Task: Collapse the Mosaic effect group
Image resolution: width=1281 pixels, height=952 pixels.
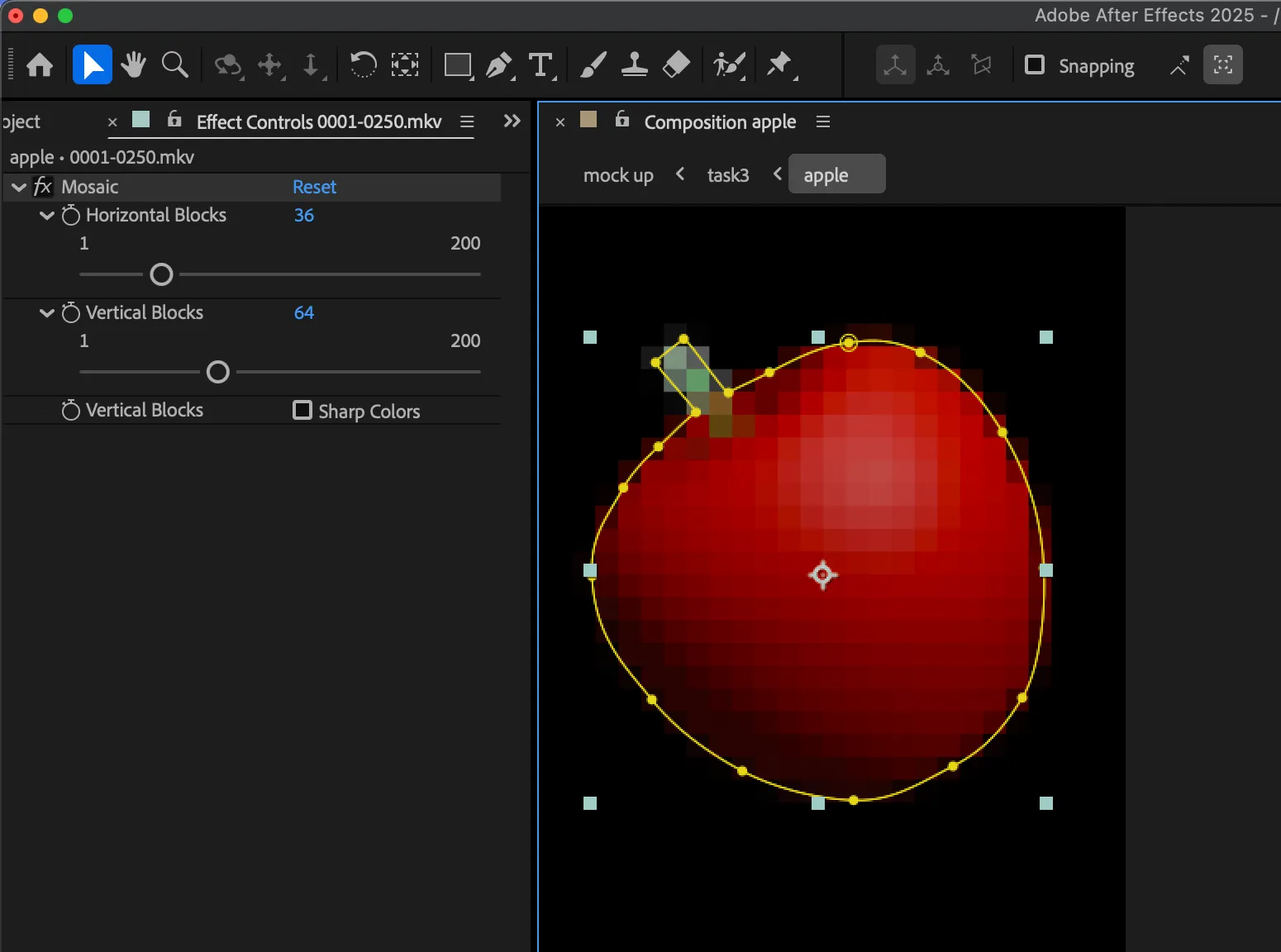Action: click(x=19, y=187)
